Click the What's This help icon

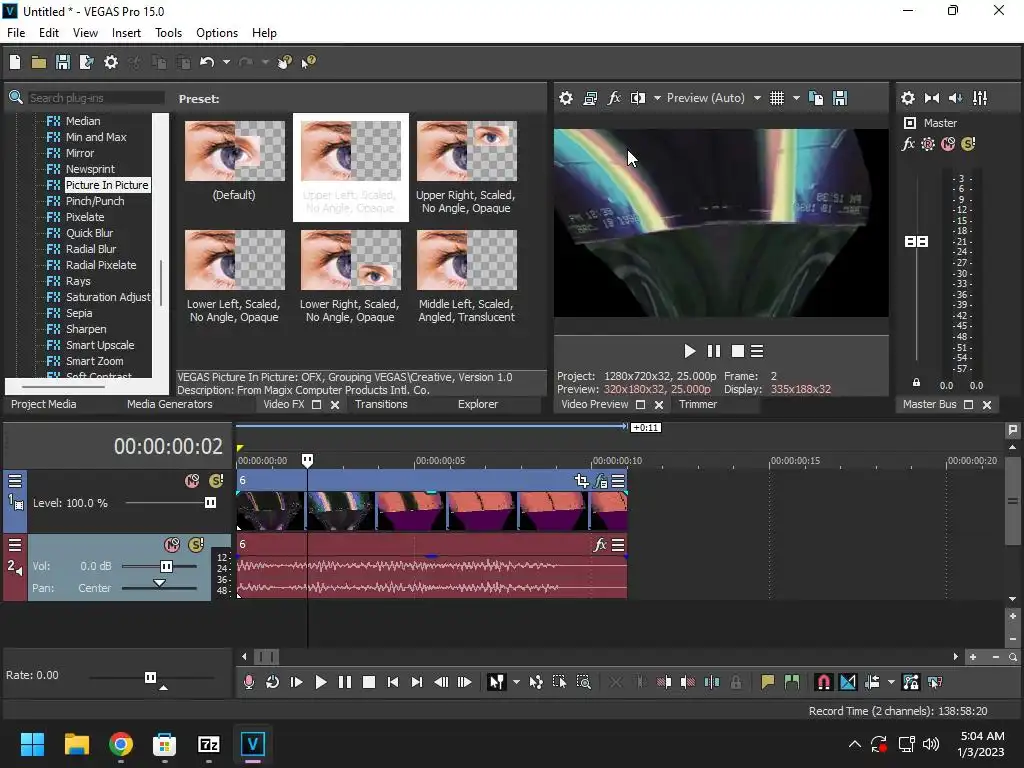point(309,62)
